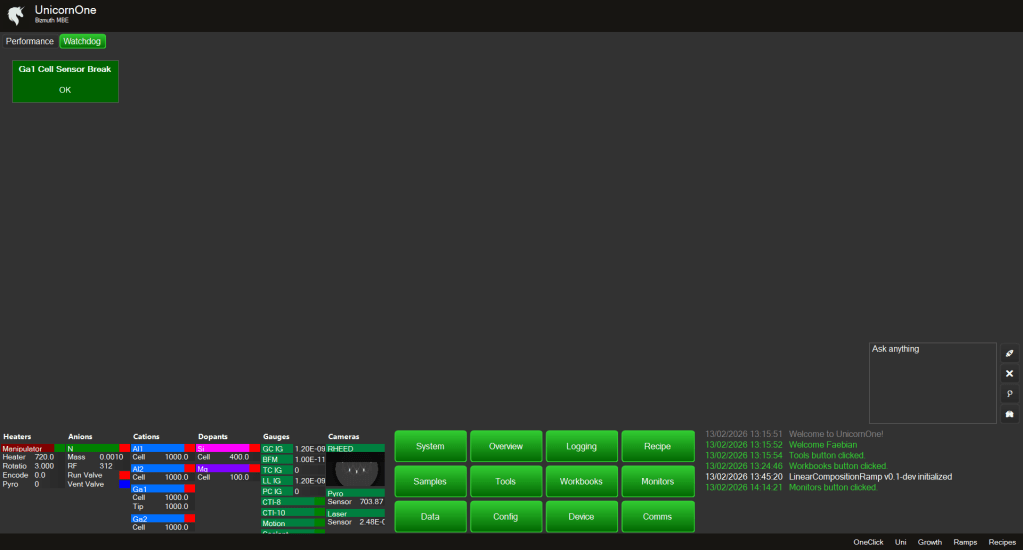Click the unicorn logo in the title bar
This screenshot has width=1023, height=550.
pyautogui.click(x=16, y=15)
